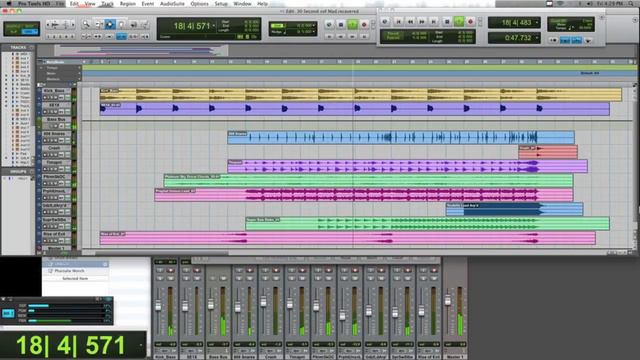This screenshot has height=360, width=640.
Task: Select the Trim tool in edit toolbar
Action: pos(98,24)
